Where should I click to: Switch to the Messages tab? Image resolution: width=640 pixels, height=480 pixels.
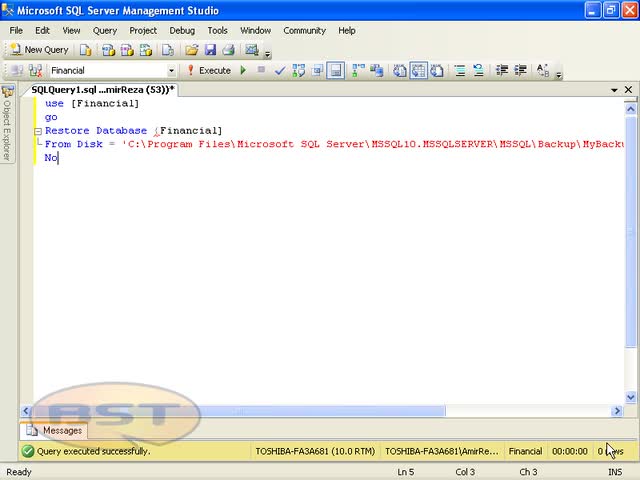55,430
